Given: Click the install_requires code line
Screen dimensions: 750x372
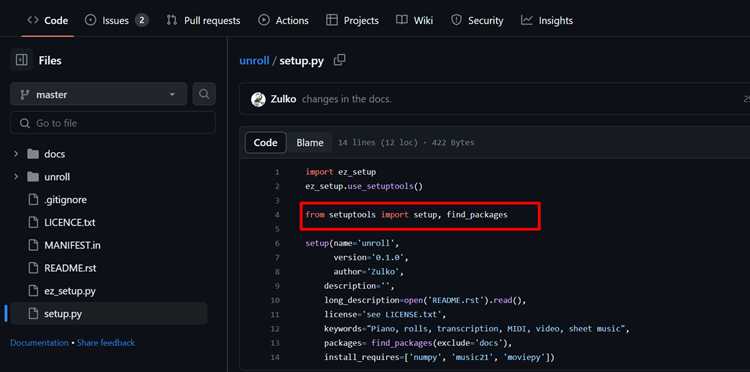Looking at the screenshot, I should (x=439, y=357).
